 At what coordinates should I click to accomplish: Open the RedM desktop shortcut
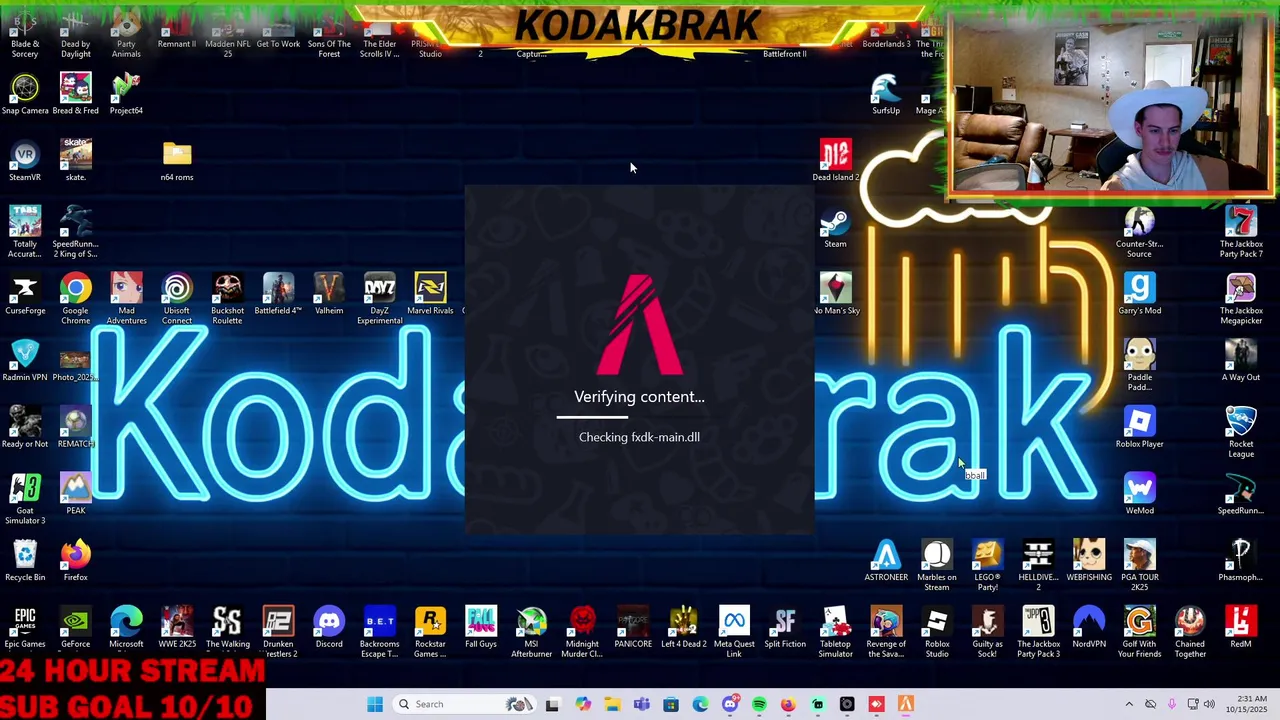point(1241,627)
